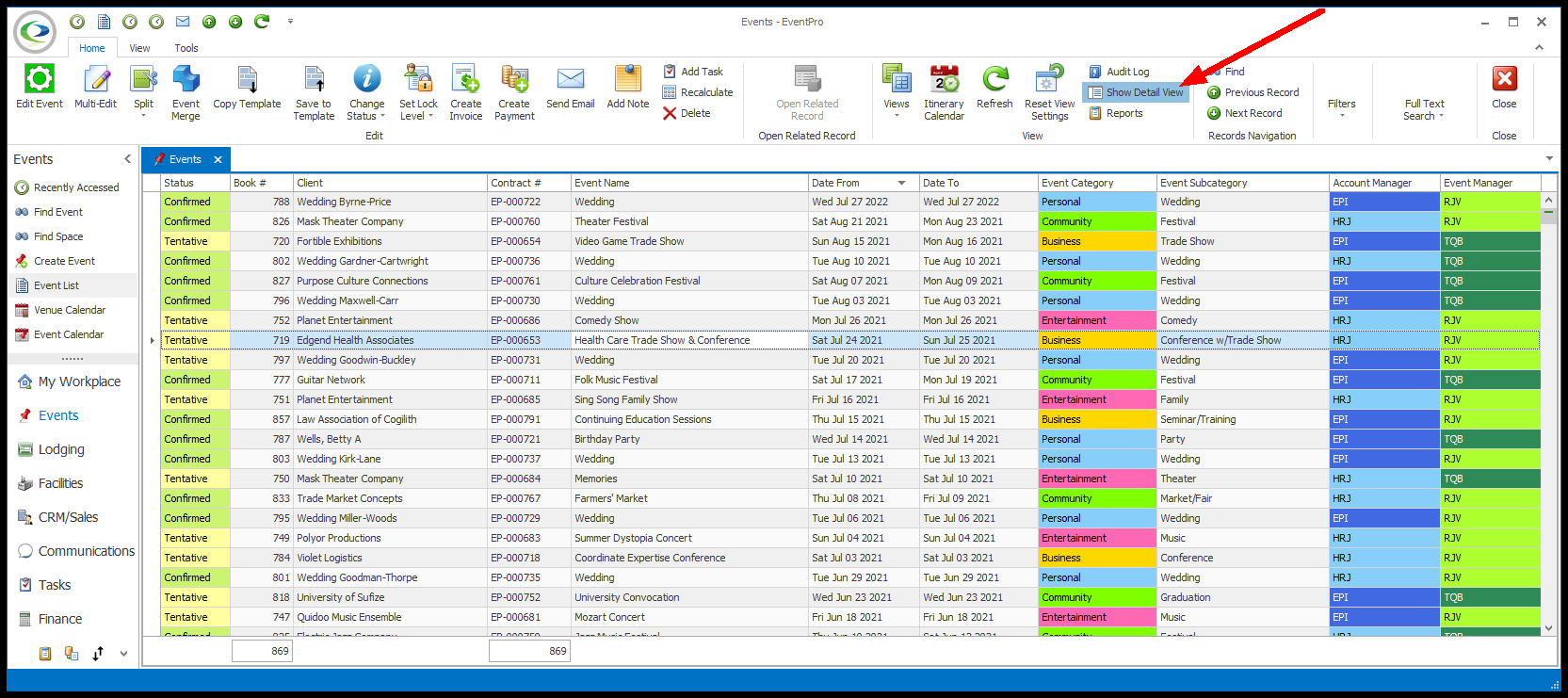
Task: Select the Home ribbon tab
Action: coord(92,48)
